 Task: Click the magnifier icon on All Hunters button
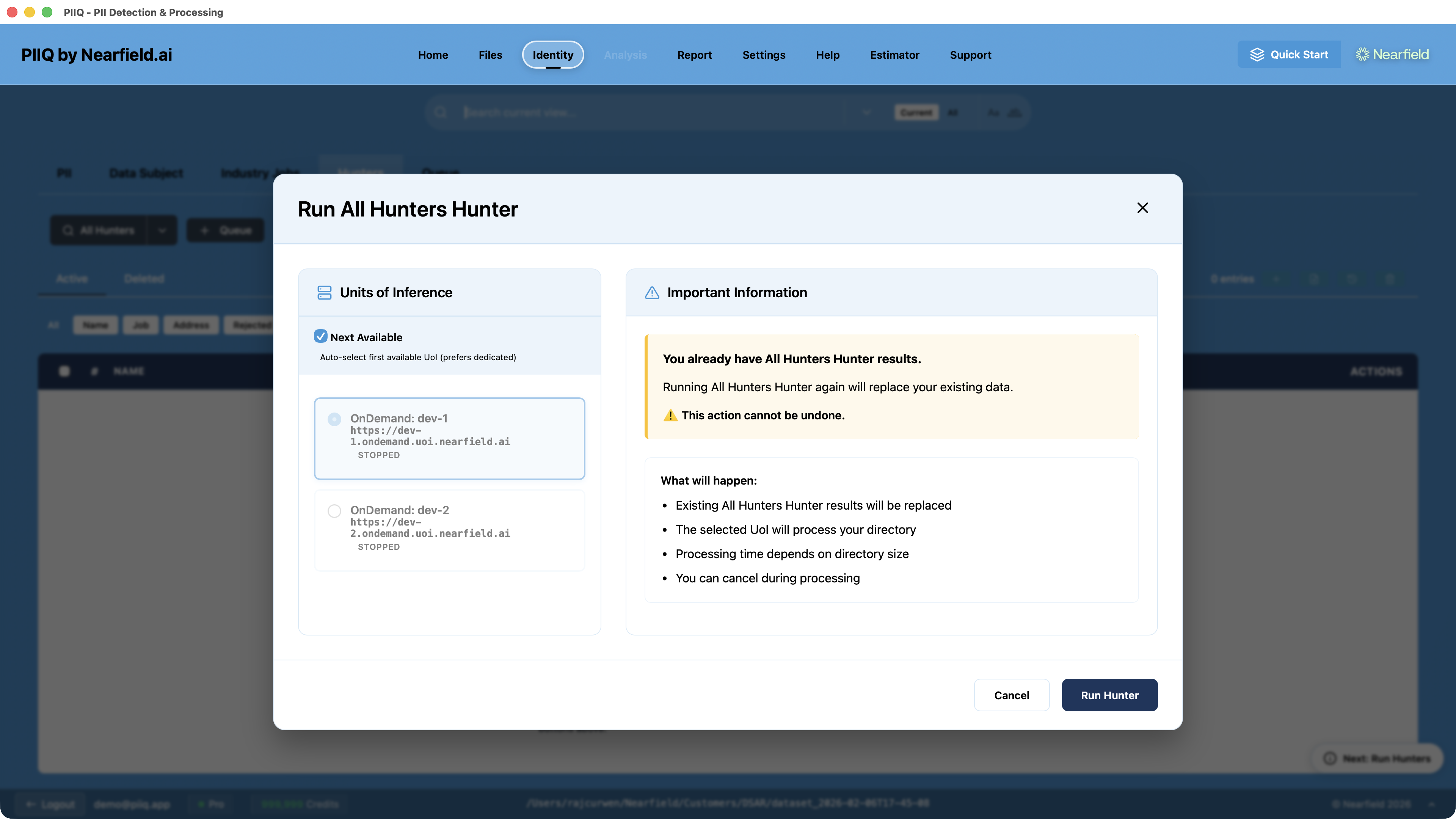click(x=68, y=230)
